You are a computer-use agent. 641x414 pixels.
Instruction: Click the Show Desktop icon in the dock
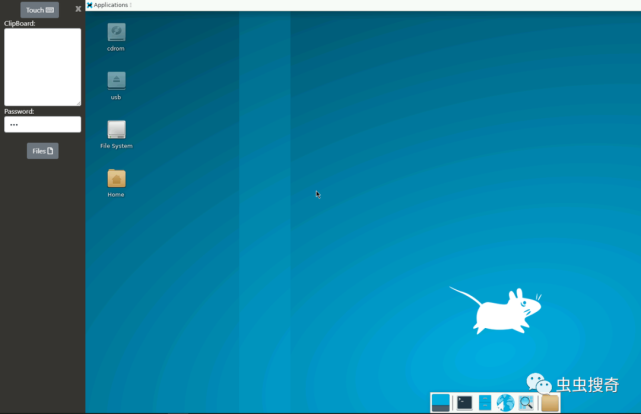click(x=440, y=403)
